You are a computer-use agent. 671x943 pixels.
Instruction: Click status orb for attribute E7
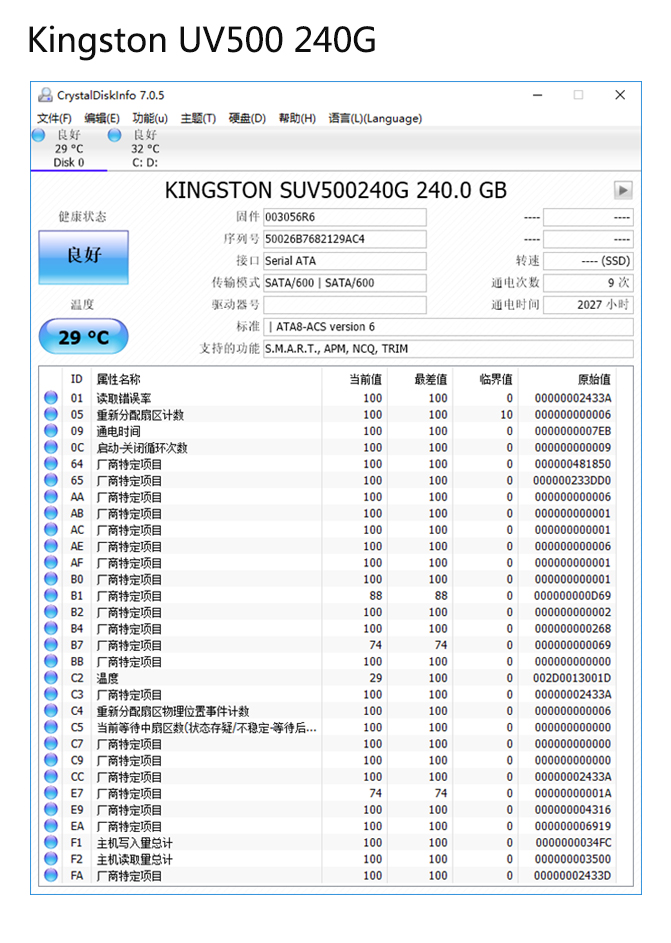[51, 793]
